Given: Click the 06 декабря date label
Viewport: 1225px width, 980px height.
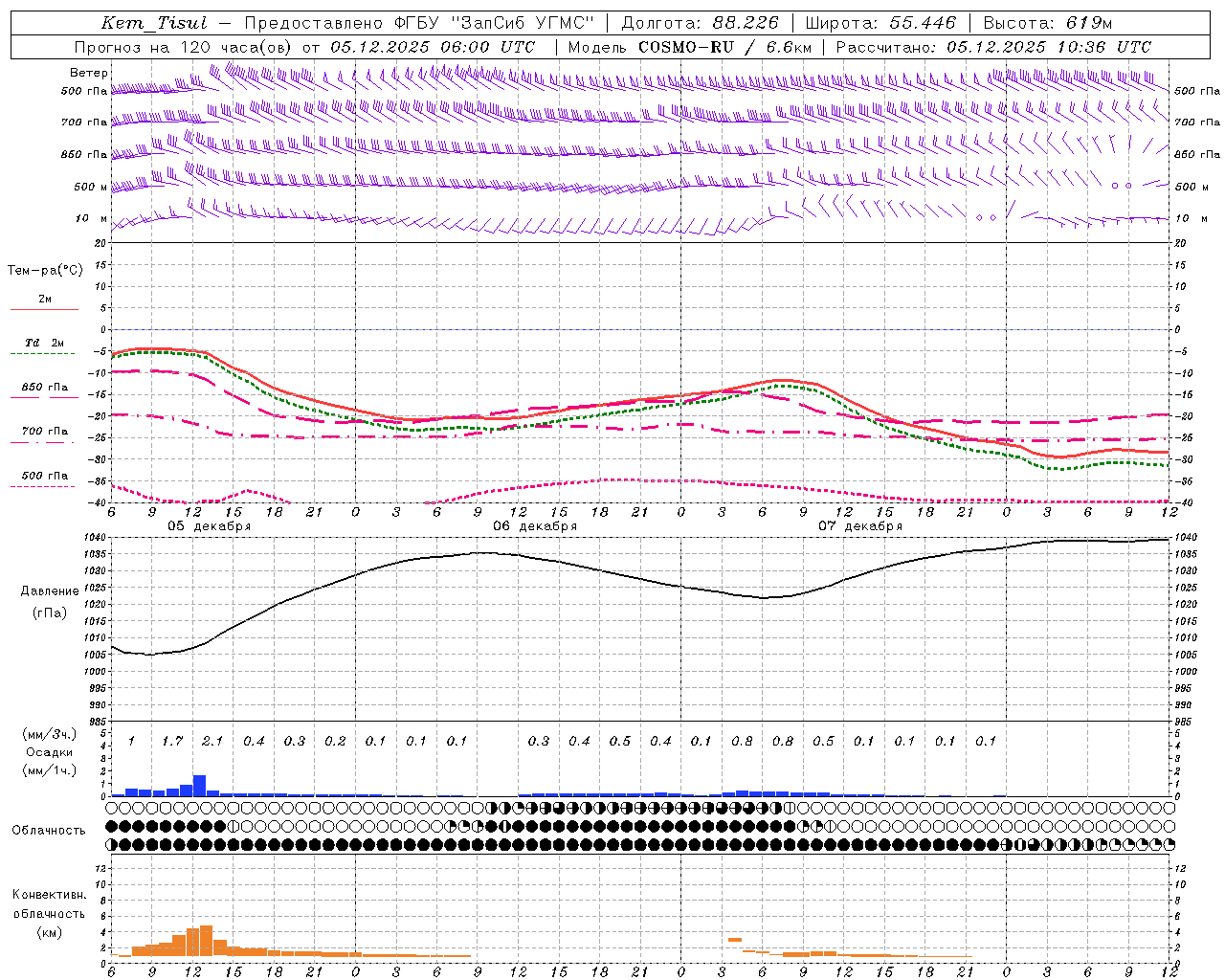Looking at the screenshot, I should click(535, 526).
